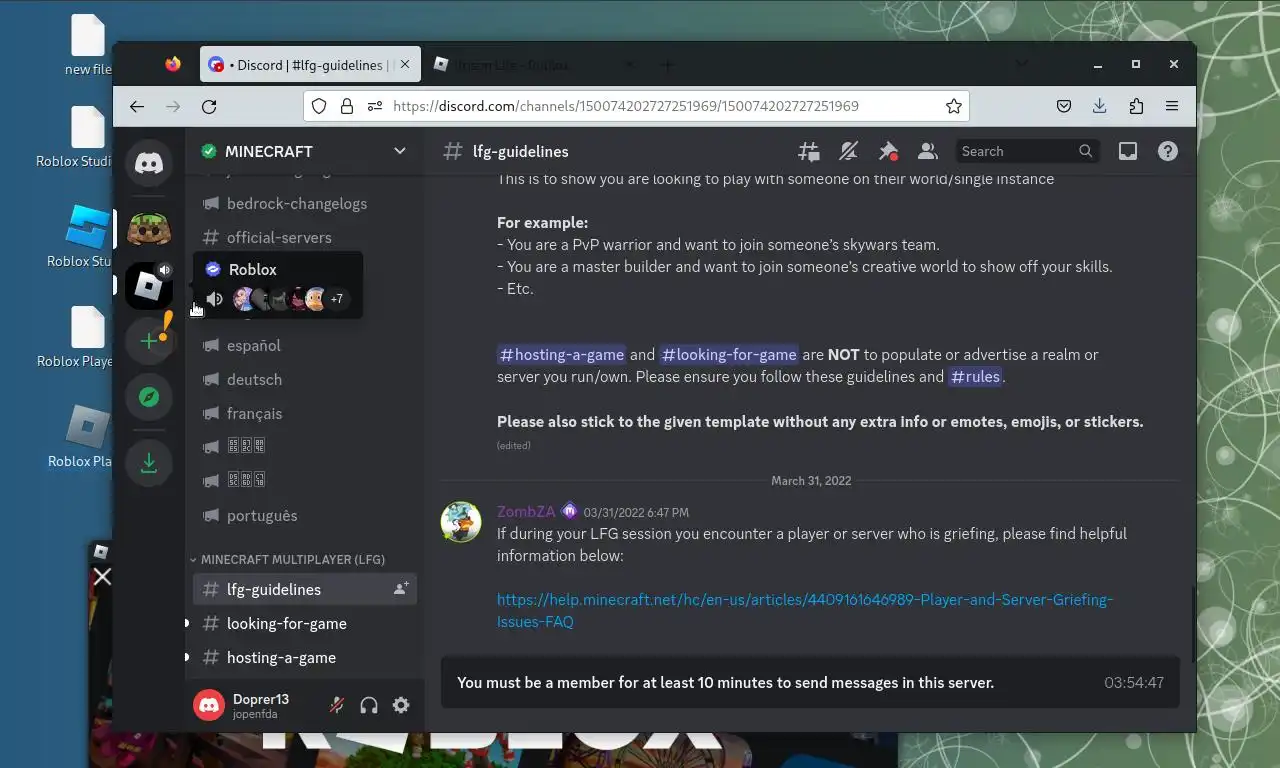
Task: Toggle member list icon
Action: coord(928,151)
